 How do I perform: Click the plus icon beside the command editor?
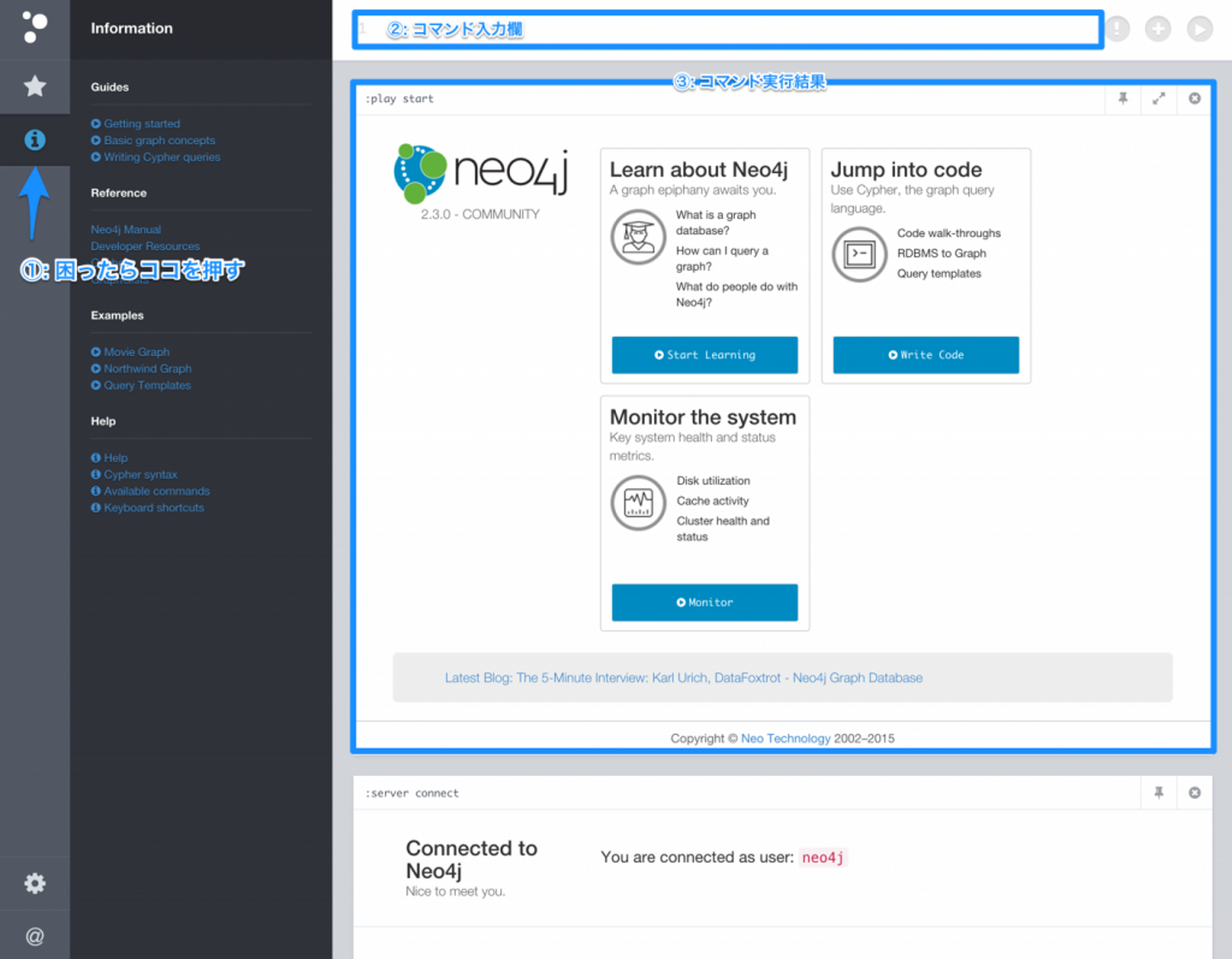(x=1158, y=29)
